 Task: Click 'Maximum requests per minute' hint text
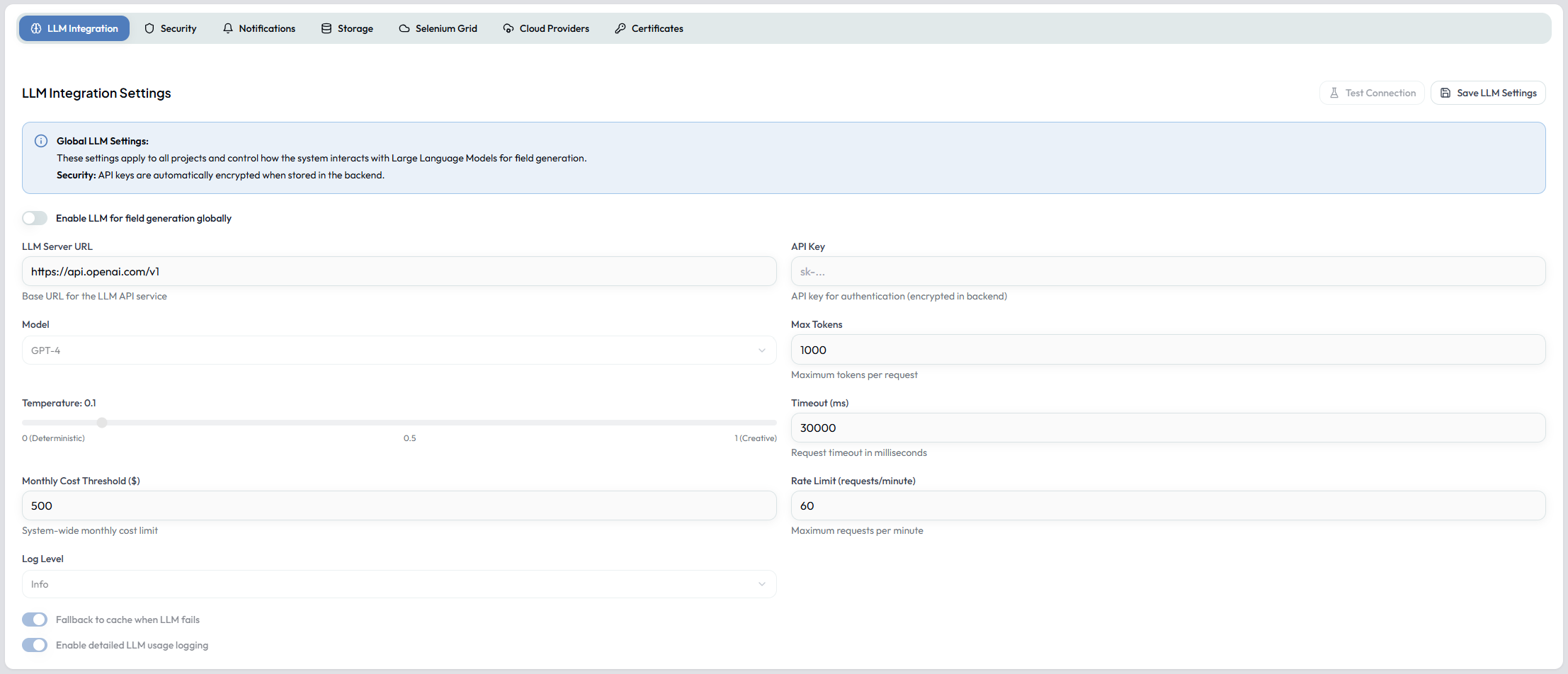[857, 530]
